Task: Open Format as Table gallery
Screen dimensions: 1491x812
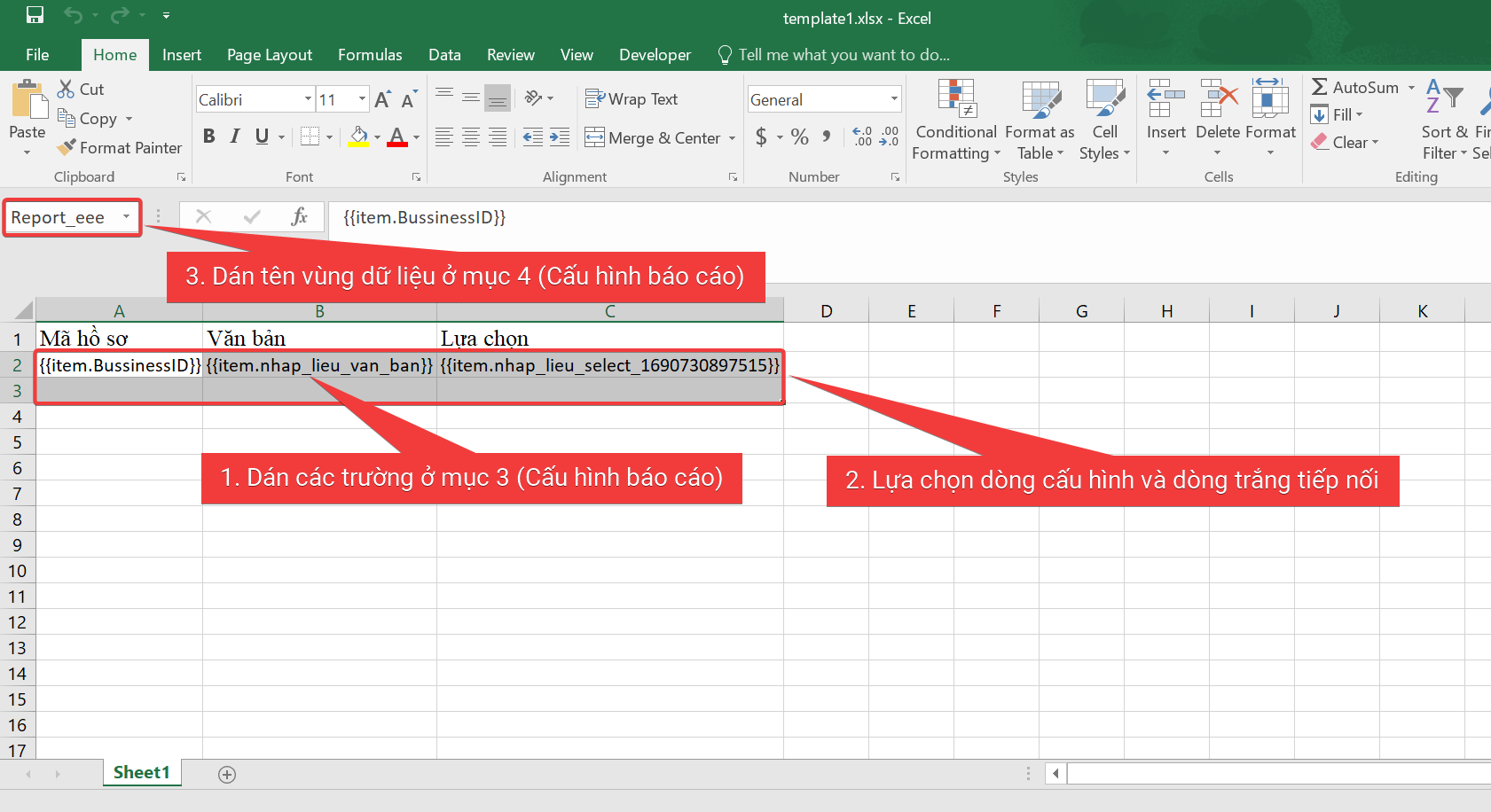Action: [x=1040, y=121]
